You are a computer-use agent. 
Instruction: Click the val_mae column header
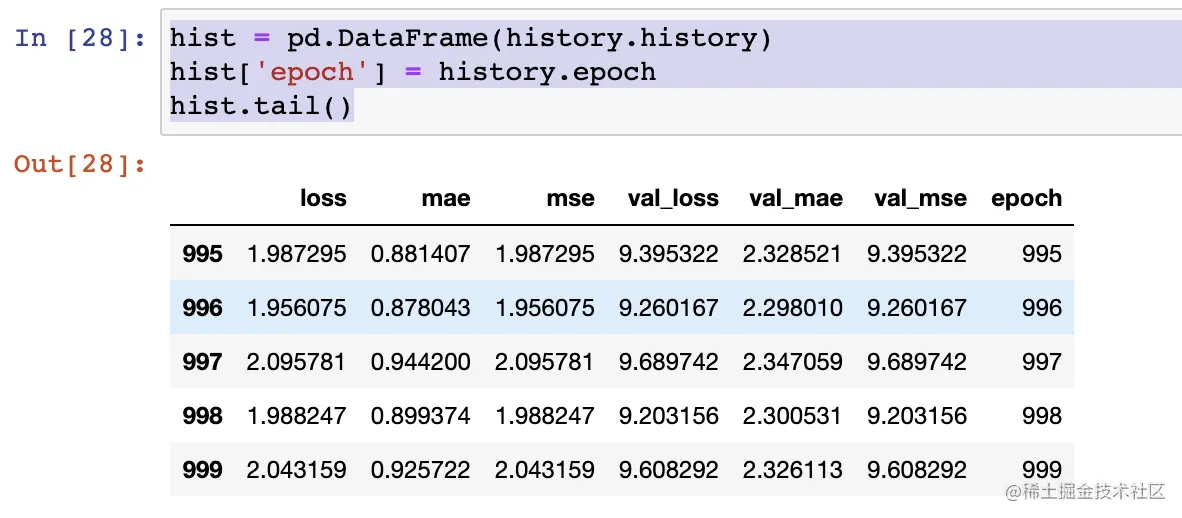click(796, 198)
